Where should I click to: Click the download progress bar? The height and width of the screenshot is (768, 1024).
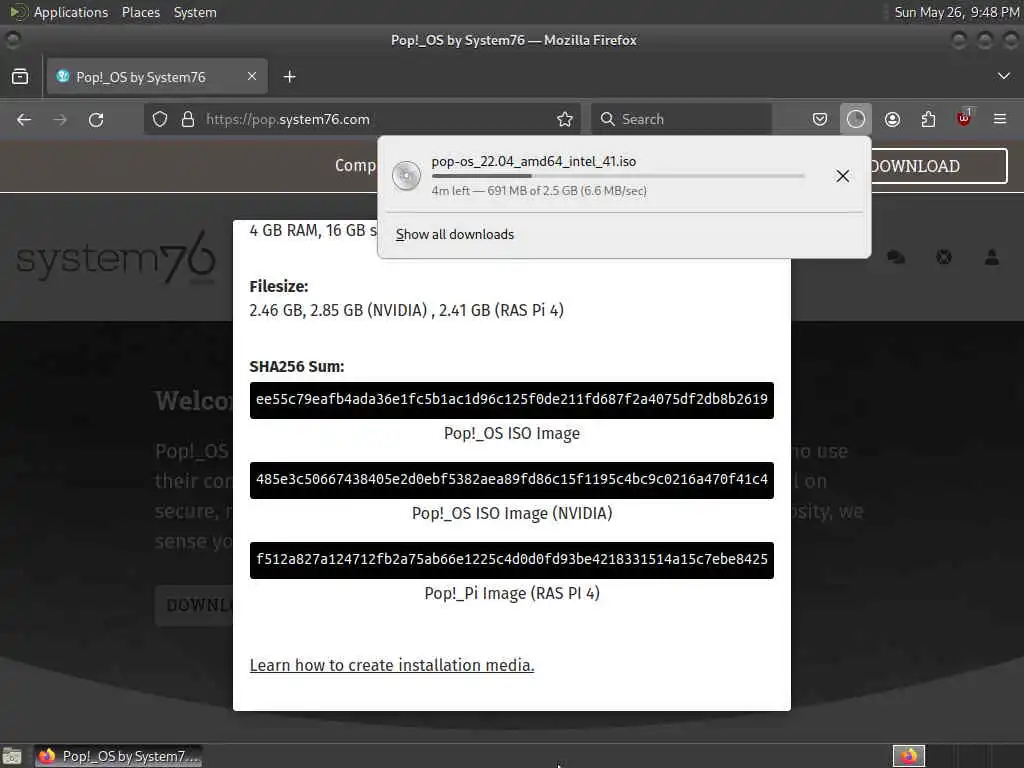point(618,176)
